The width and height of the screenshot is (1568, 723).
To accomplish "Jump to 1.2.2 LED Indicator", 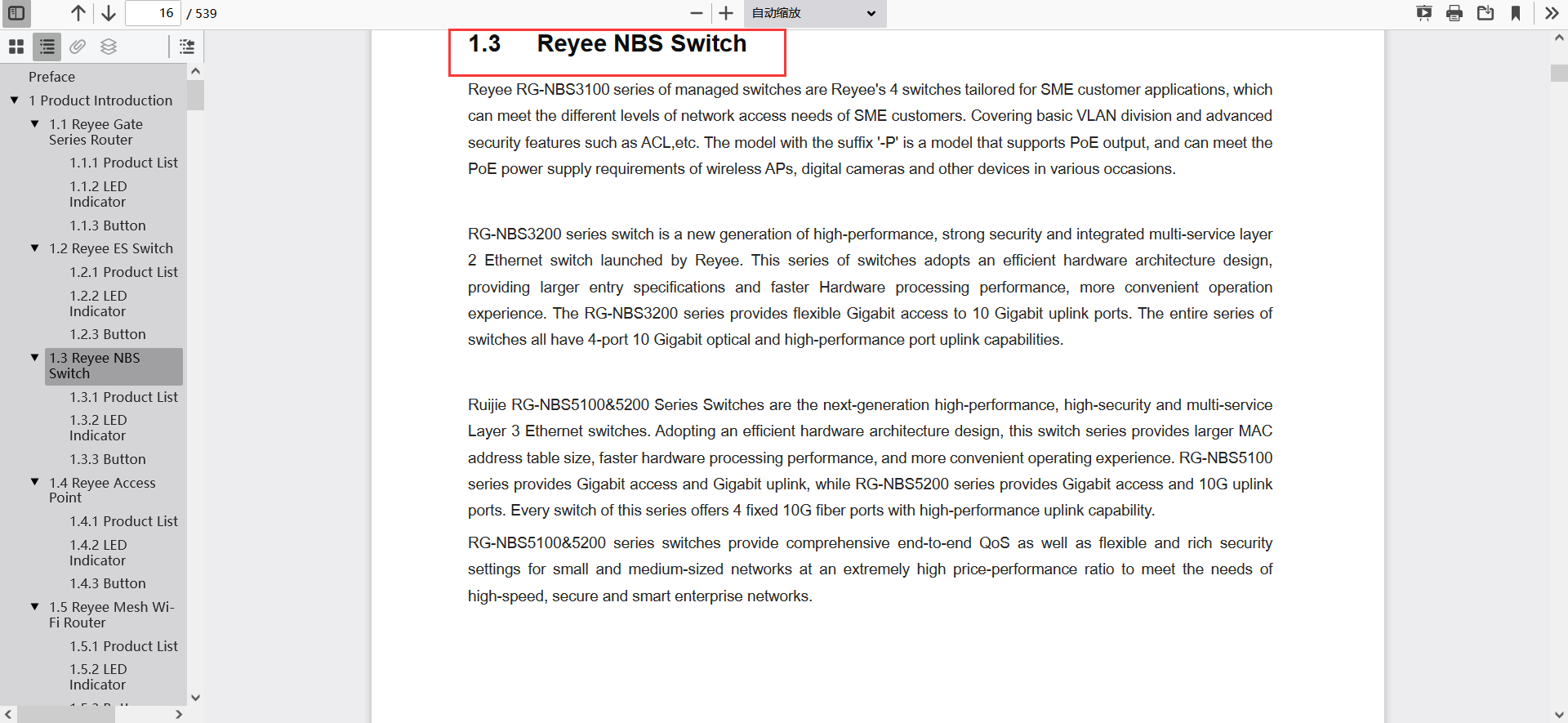I will (x=99, y=304).
